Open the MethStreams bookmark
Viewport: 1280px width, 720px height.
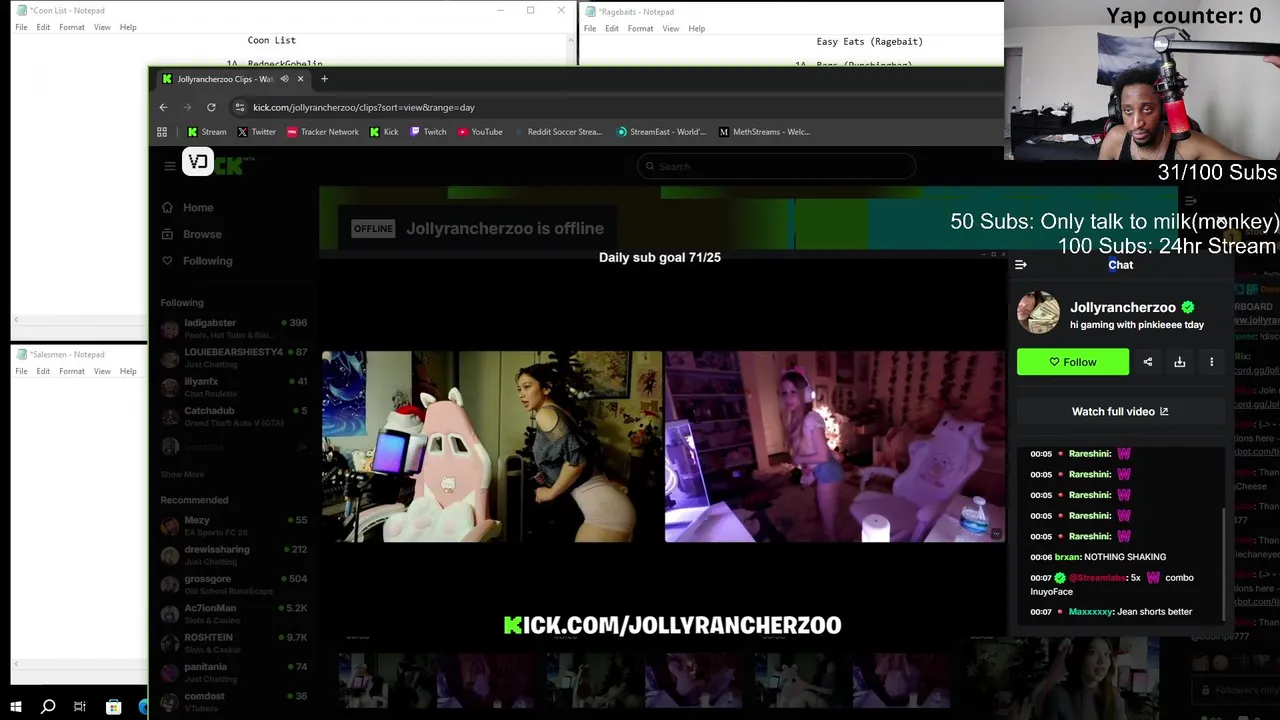pyautogui.click(x=764, y=132)
